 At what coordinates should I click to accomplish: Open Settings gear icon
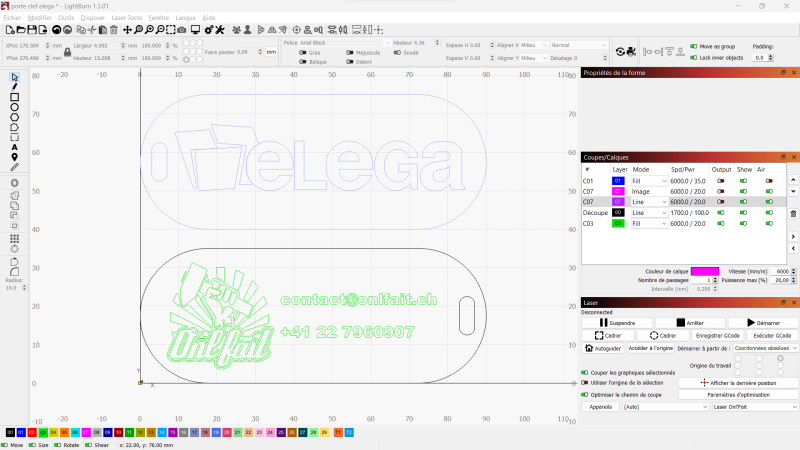point(209,30)
